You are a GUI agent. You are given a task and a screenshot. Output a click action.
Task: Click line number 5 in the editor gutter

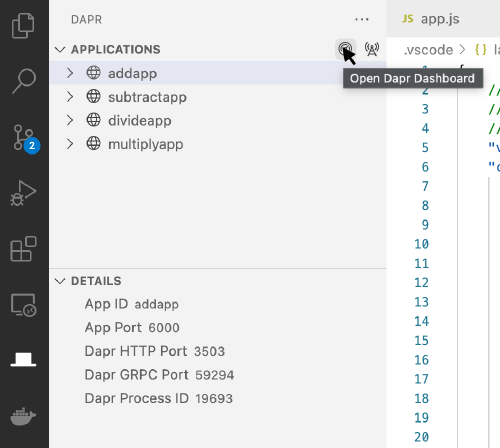click(425, 148)
